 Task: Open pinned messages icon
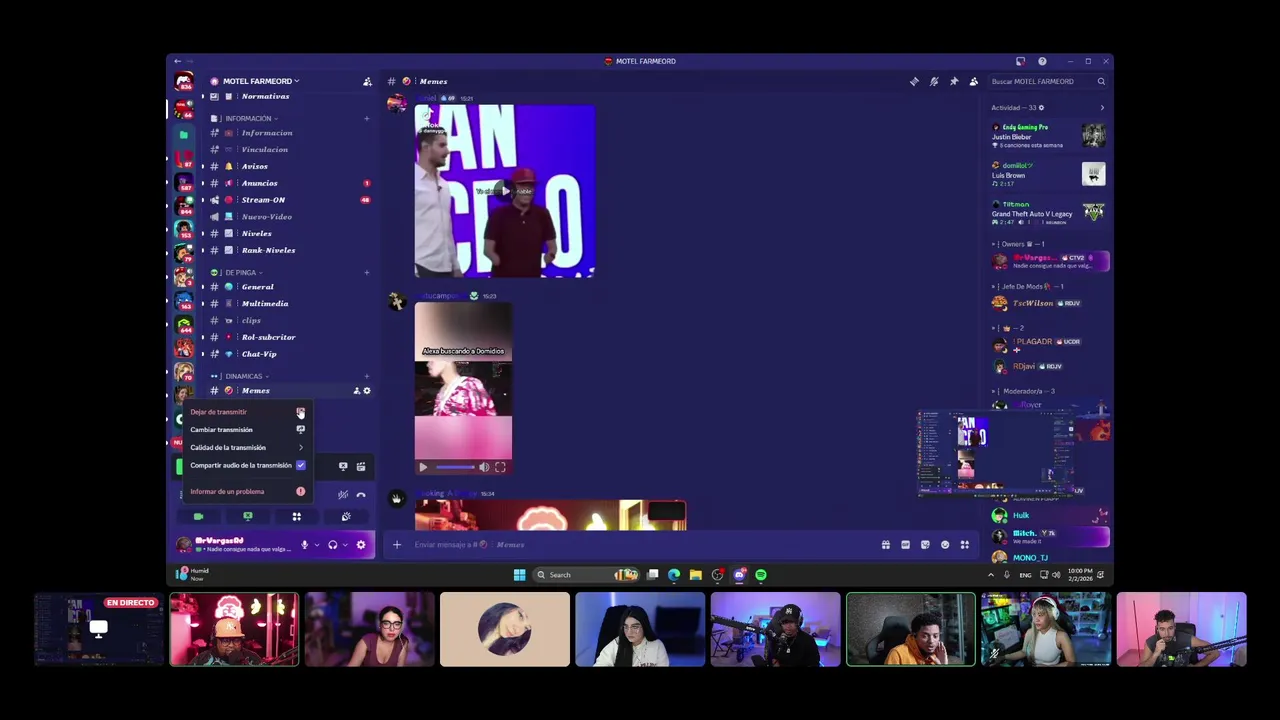(954, 81)
